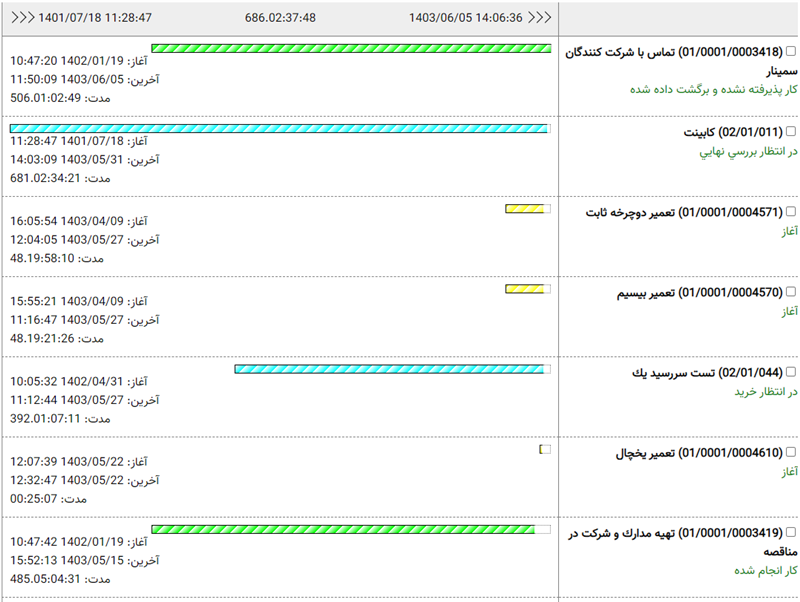Enable the تعمیر بیسیم row checkbox
The image size is (800, 602).
791,292
